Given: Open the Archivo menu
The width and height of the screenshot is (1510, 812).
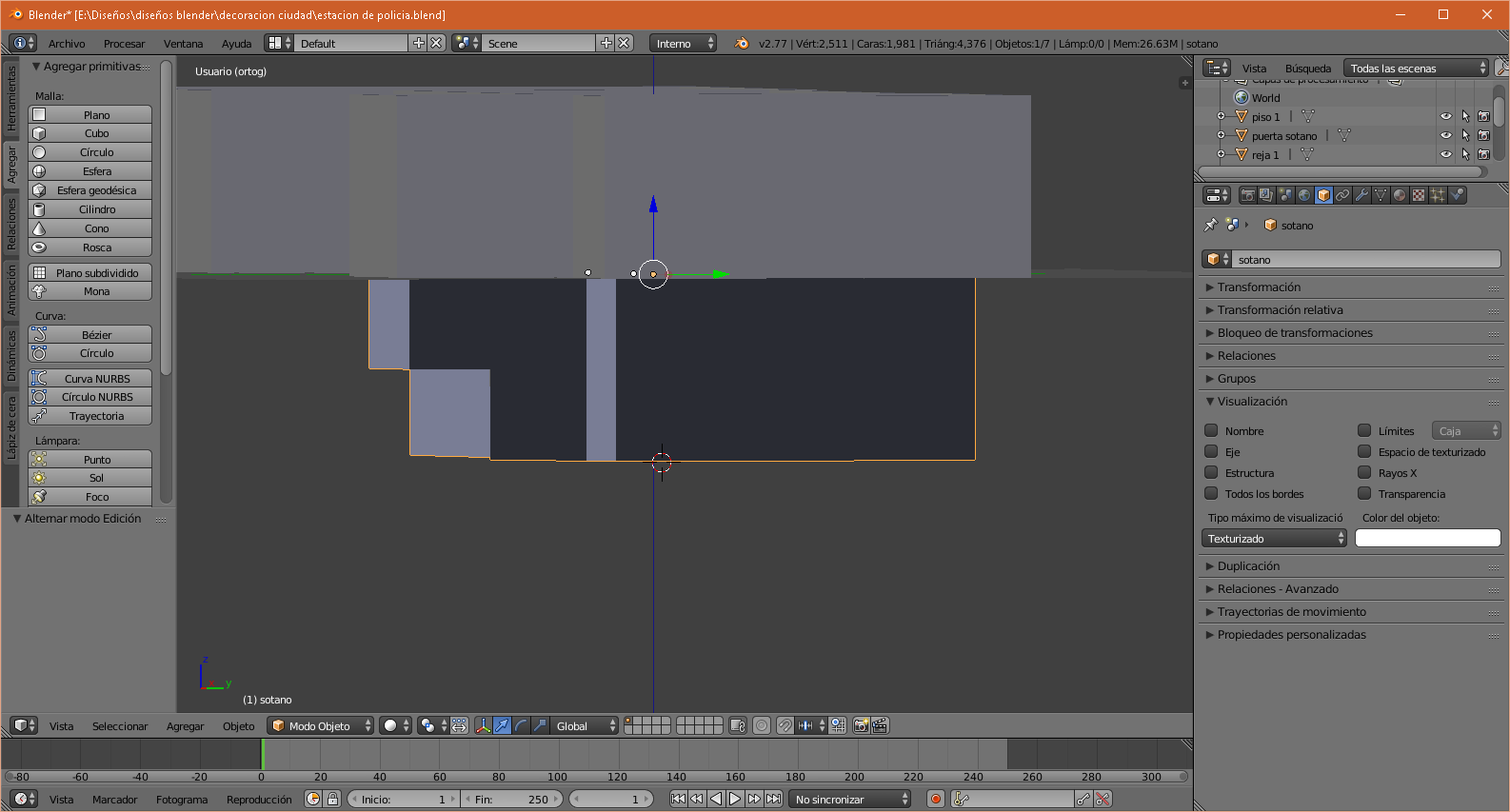Looking at the screenshot, I should point(67,44).
